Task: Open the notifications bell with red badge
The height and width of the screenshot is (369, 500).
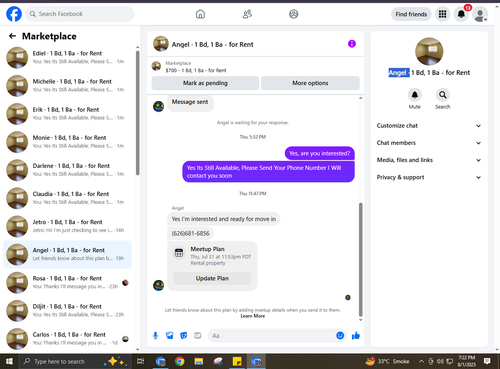Action: click(461, 14)
